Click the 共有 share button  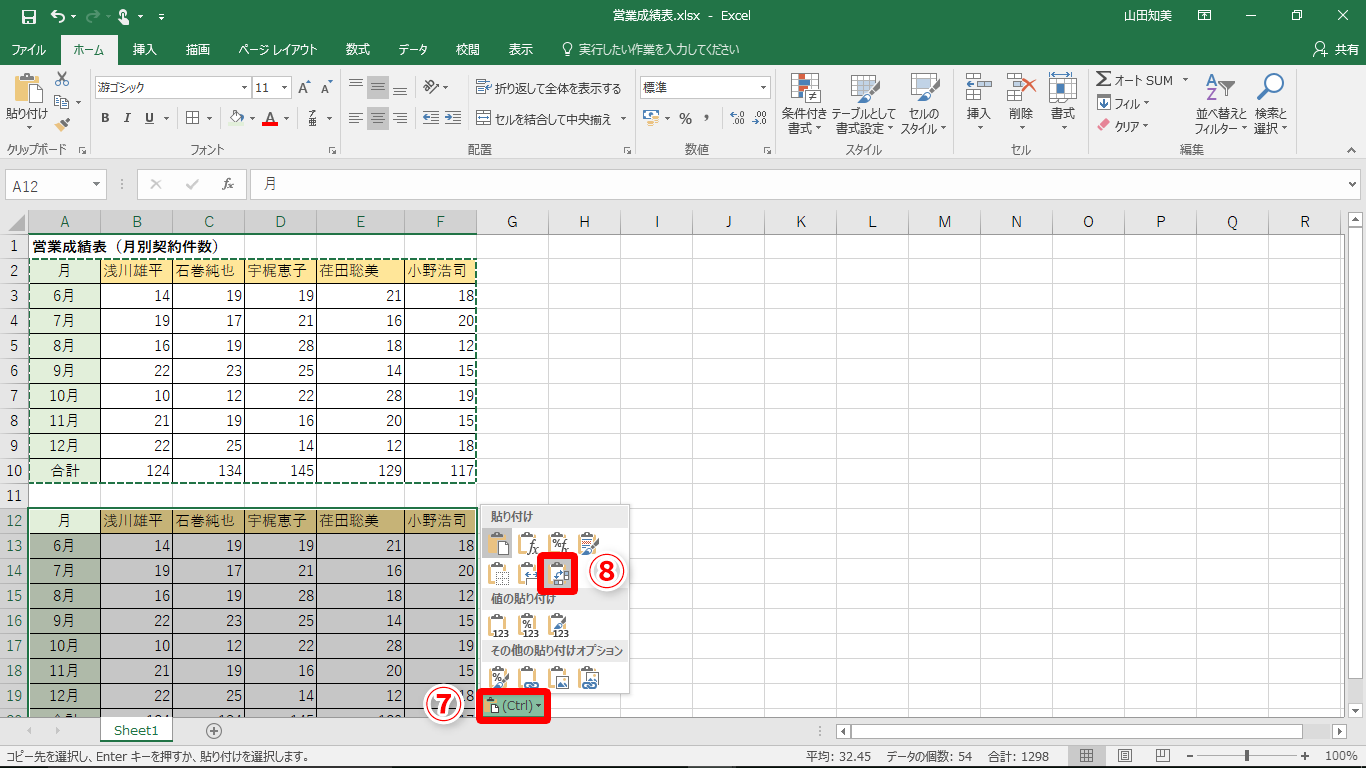1335,49
